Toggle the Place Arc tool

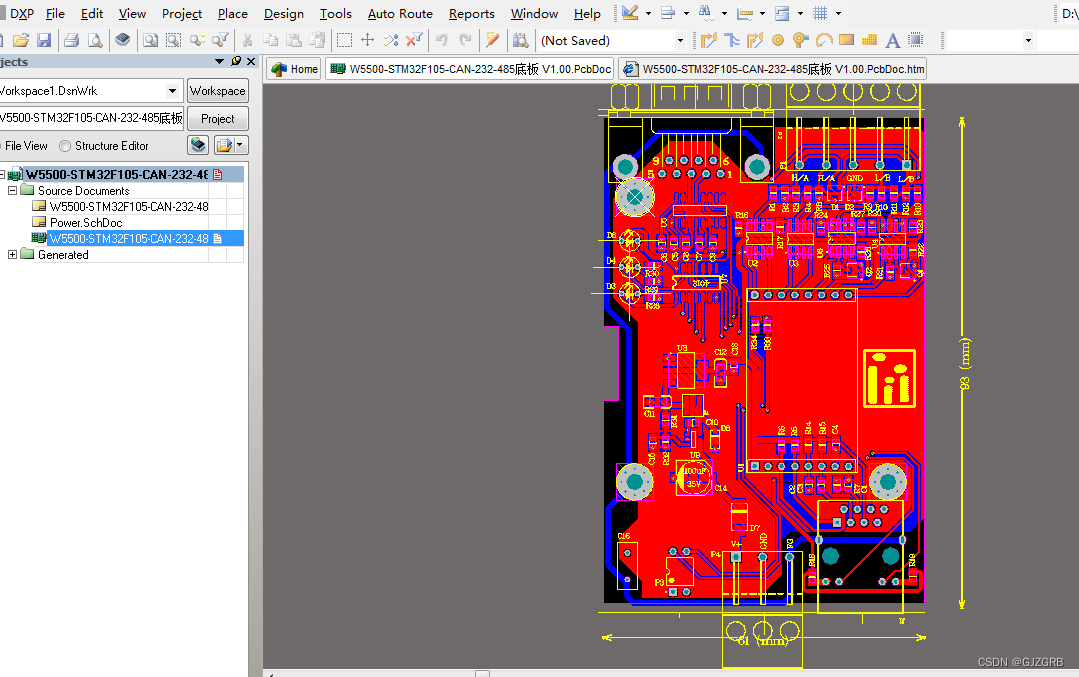(x=824, y=40)
